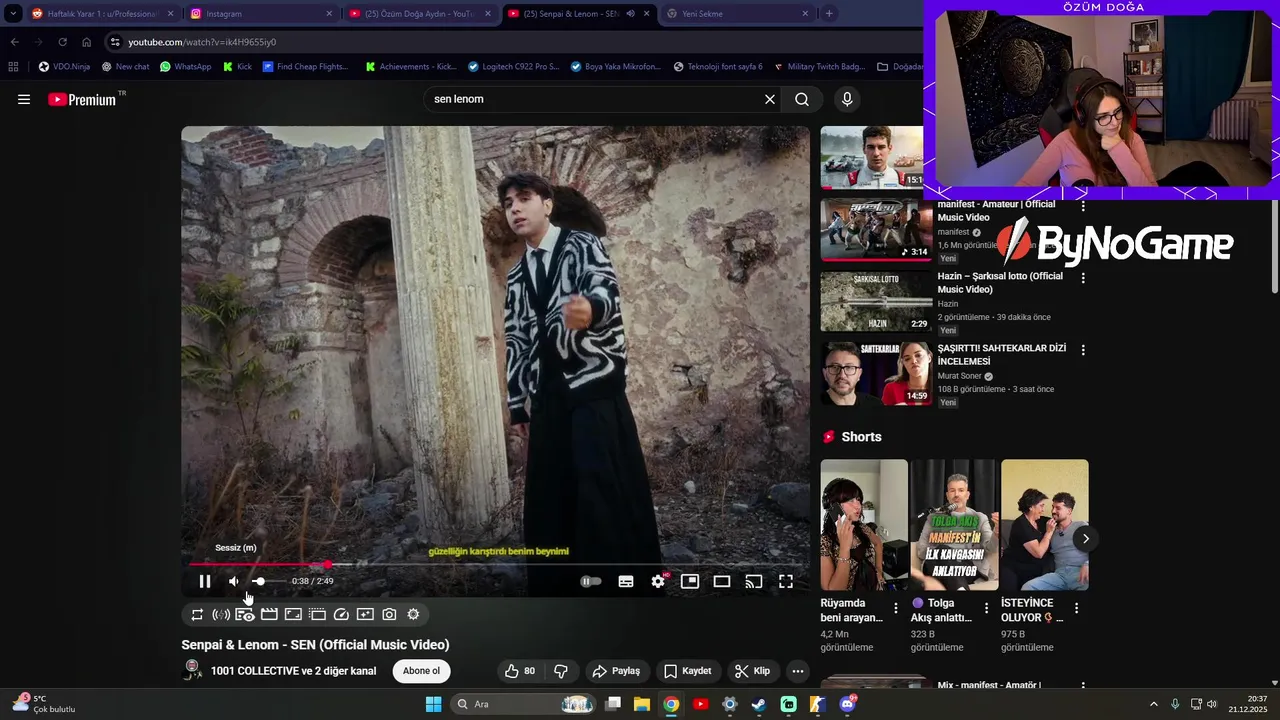Image resolution: width=1280 pixels, height=720 pixels.
Task: Click the Paylaş share button
Action: pos(616,671)
